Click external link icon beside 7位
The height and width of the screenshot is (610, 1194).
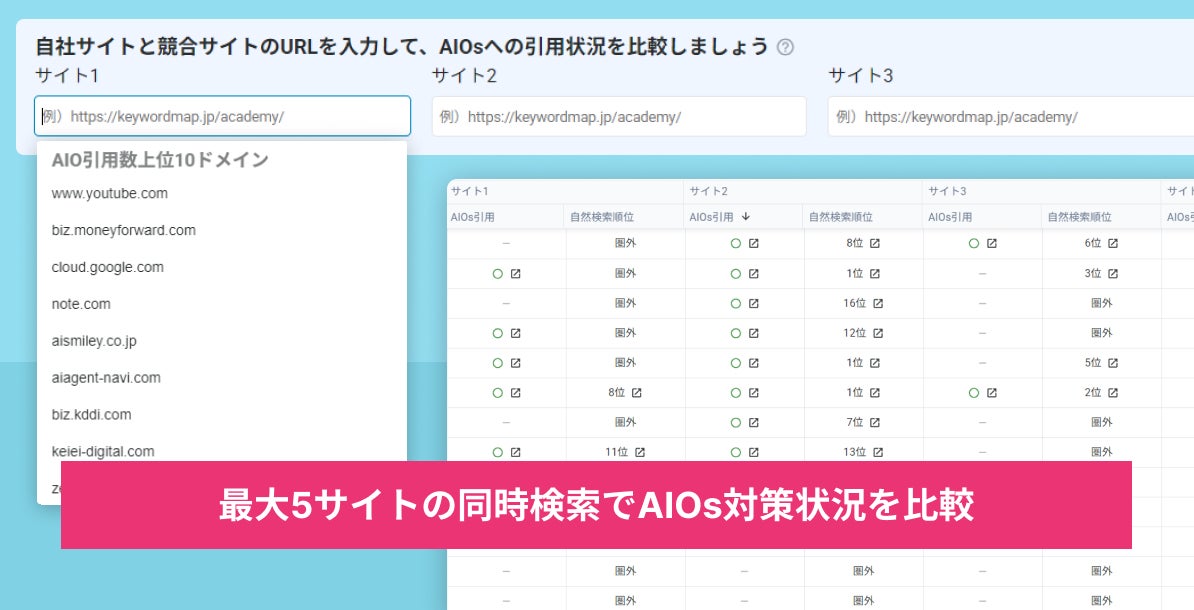tap(874, 422)
